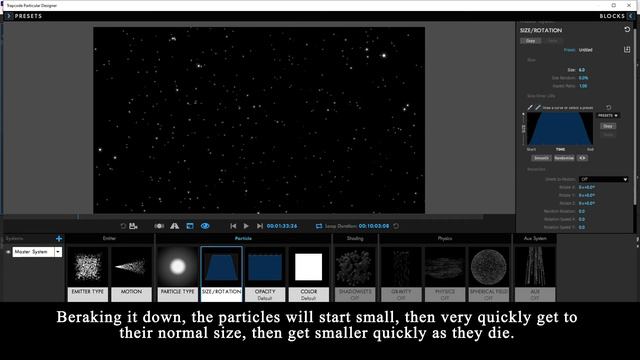Image resolution: width=640 pixels, height=360 pixels.
Task: Open the Spherical Field block
Action: 489,274
